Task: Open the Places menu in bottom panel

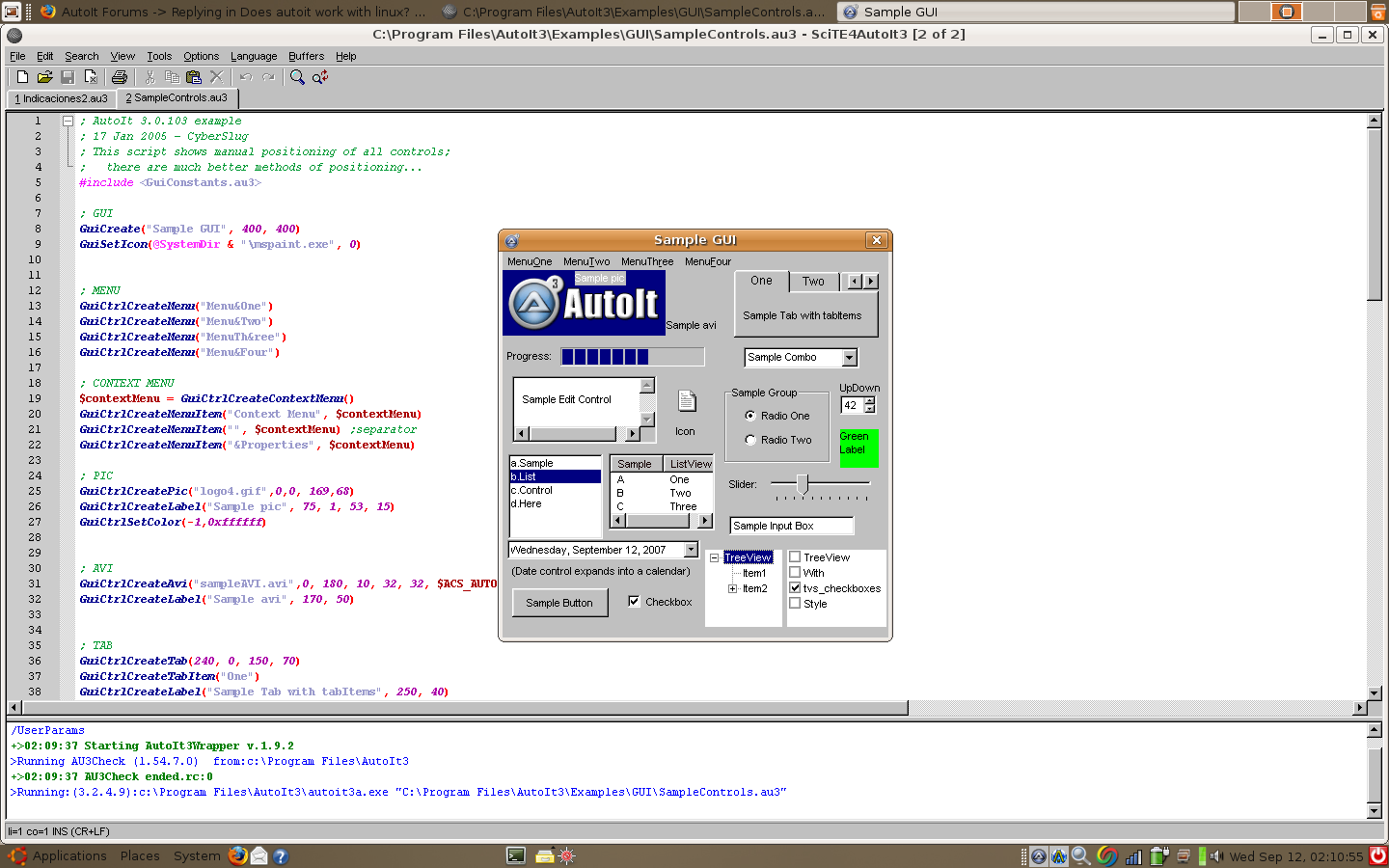Action: click(140, 855)
